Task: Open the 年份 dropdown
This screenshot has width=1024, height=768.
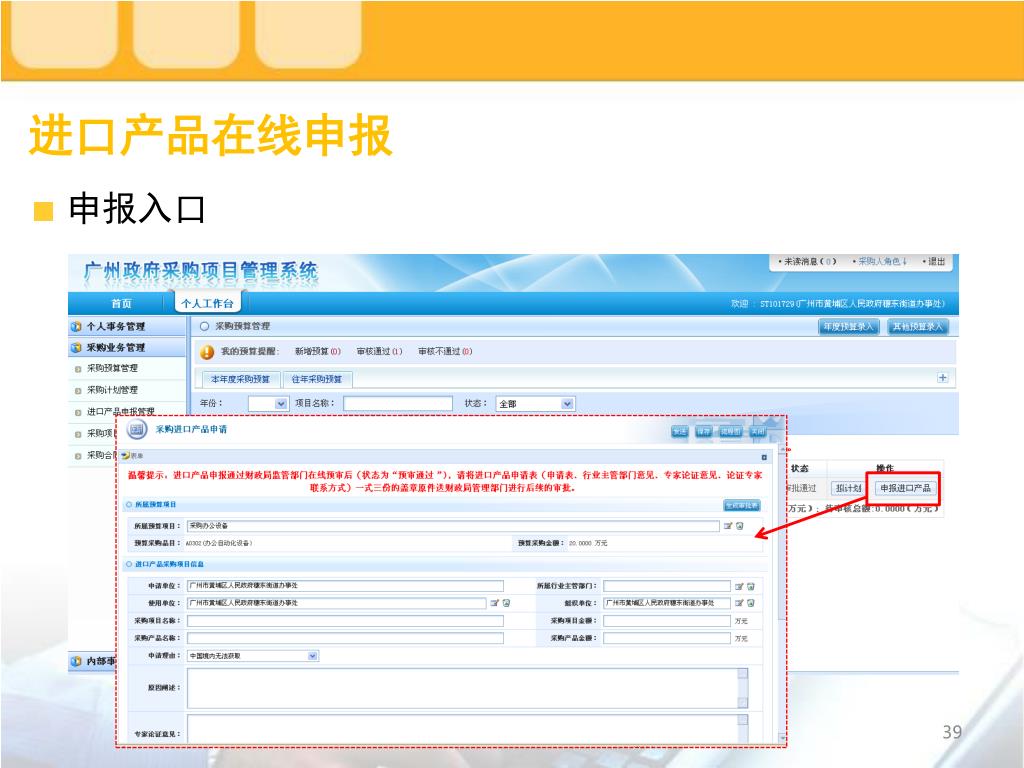Action: click(268, 404)
